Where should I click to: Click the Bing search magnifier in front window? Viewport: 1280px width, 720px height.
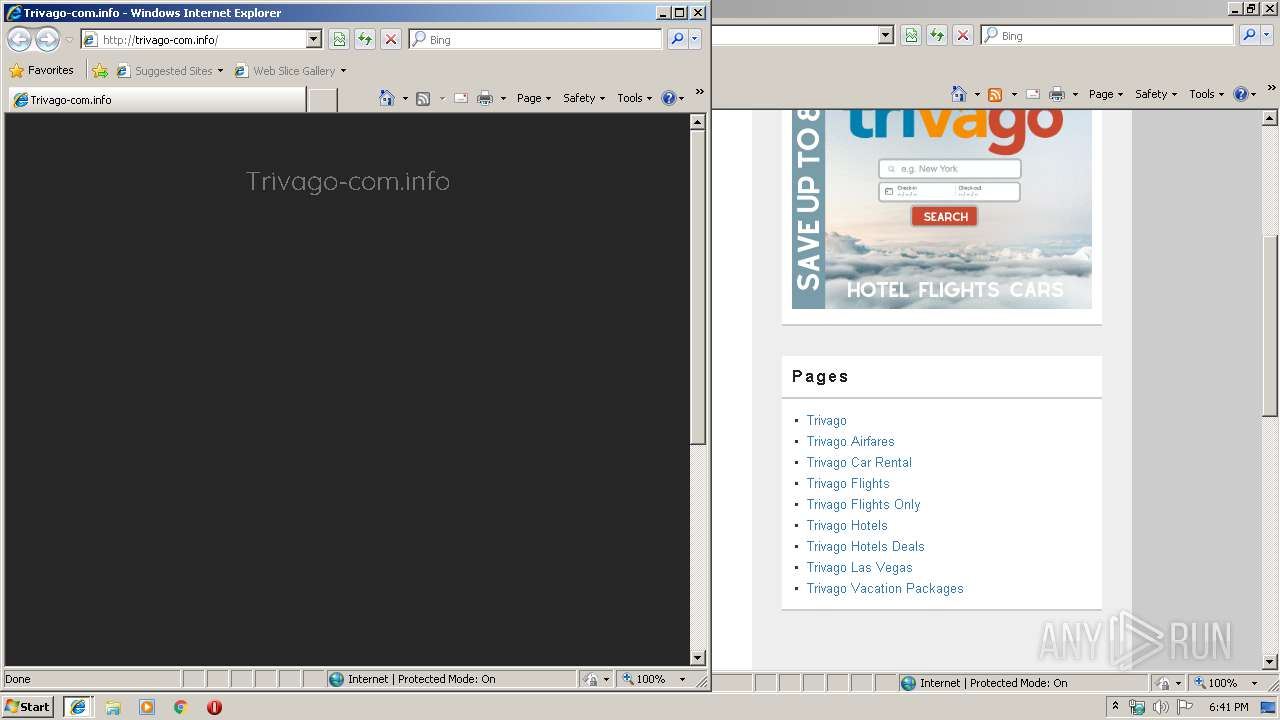tap(677, 39)
